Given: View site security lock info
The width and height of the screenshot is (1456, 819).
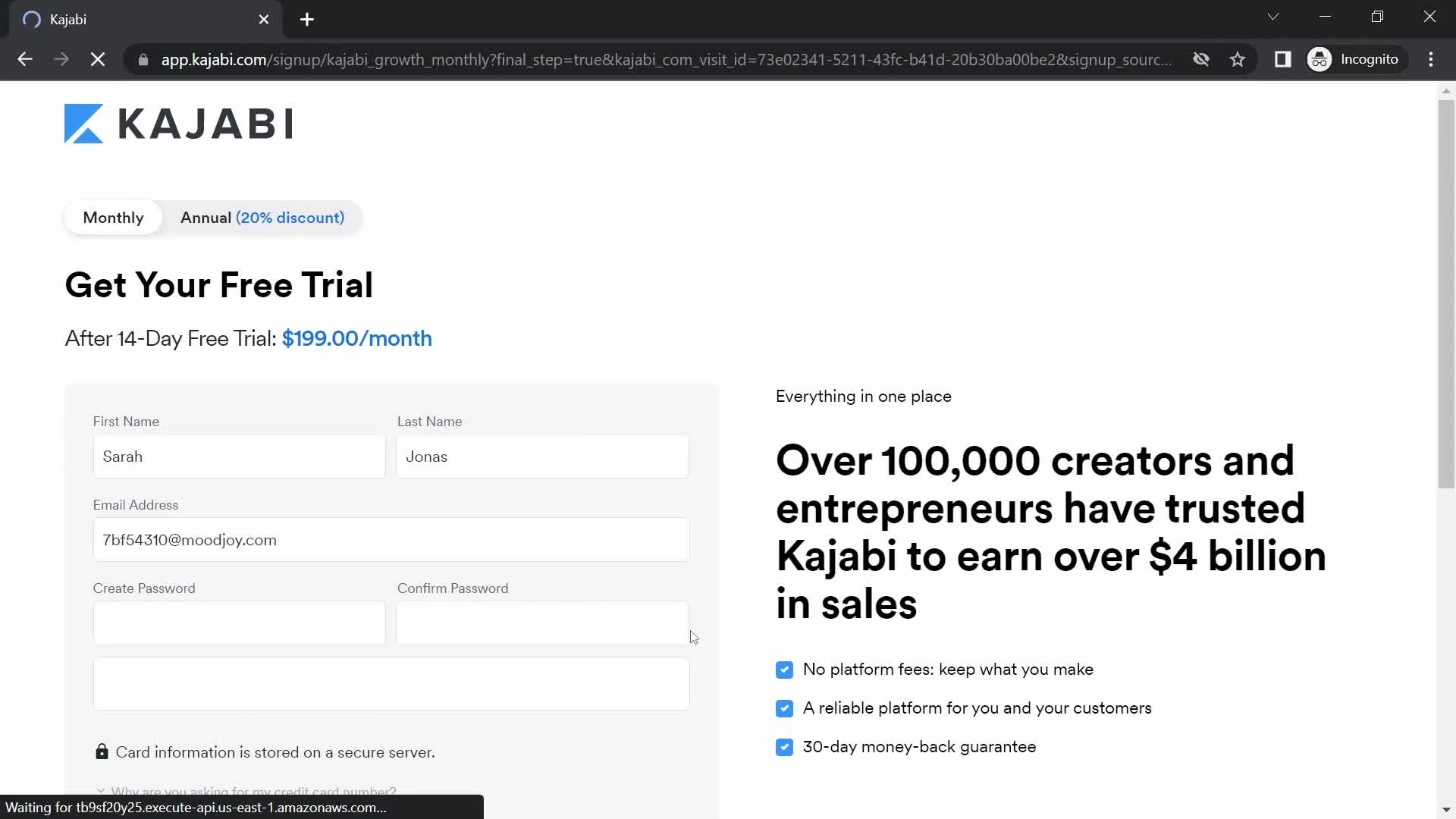Looking at the screenshot, I should (x=143, y=59).
